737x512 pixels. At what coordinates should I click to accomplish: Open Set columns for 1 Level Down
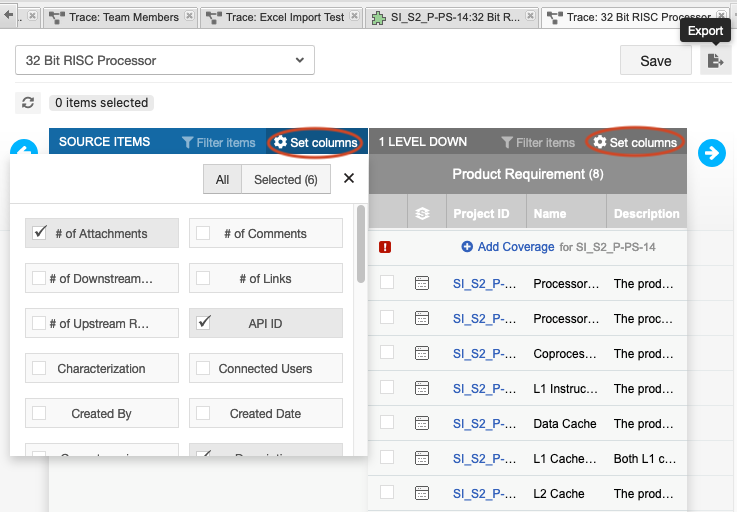[634, 143]
